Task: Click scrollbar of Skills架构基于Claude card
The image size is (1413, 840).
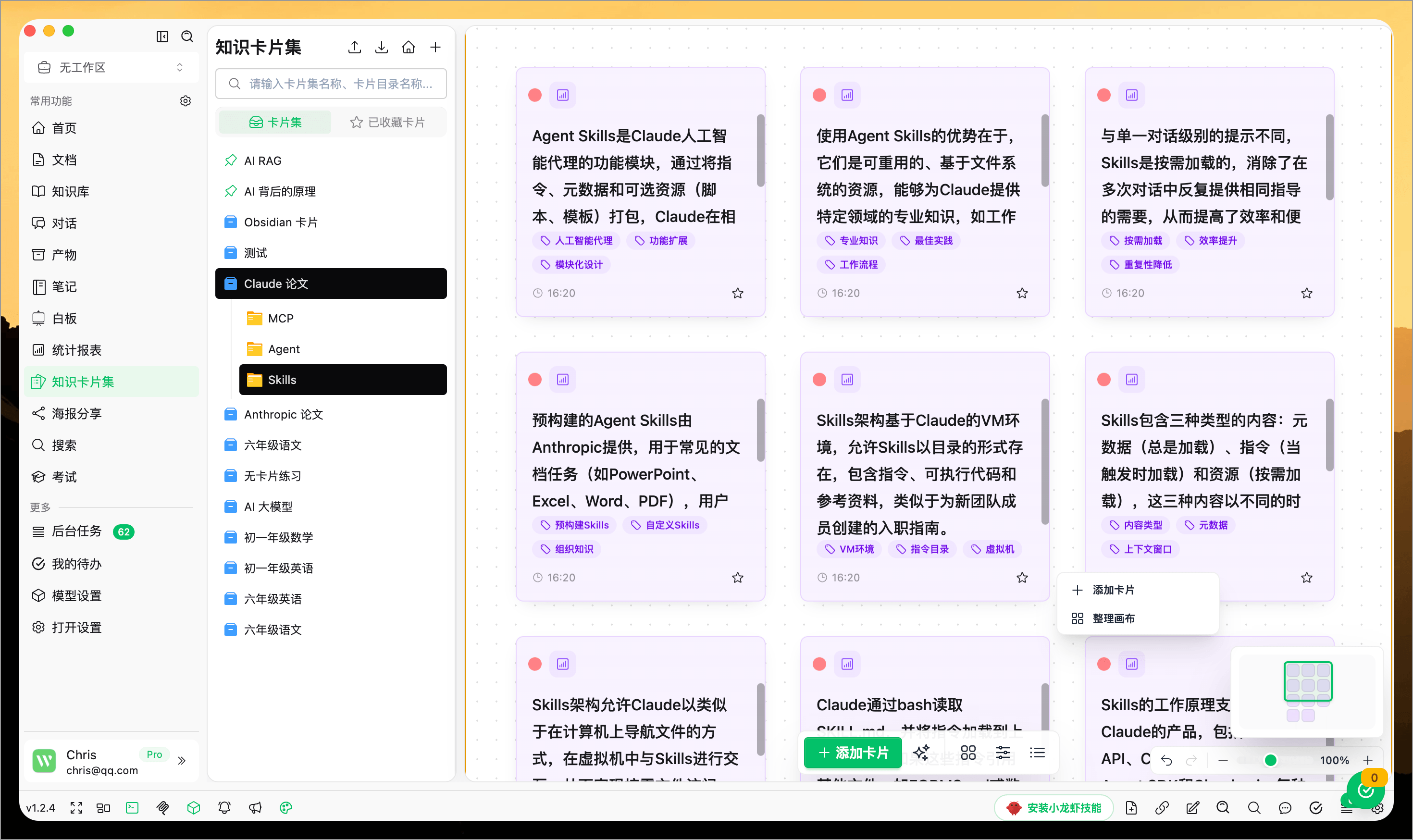Action: tap(1045, 461)
